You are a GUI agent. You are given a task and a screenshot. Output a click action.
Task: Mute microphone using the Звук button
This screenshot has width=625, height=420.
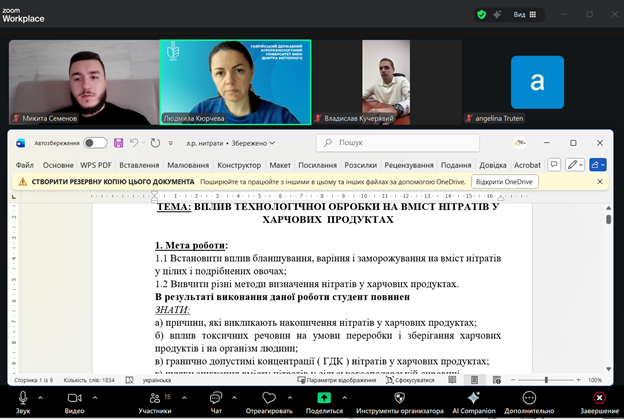tap(22, 398)
